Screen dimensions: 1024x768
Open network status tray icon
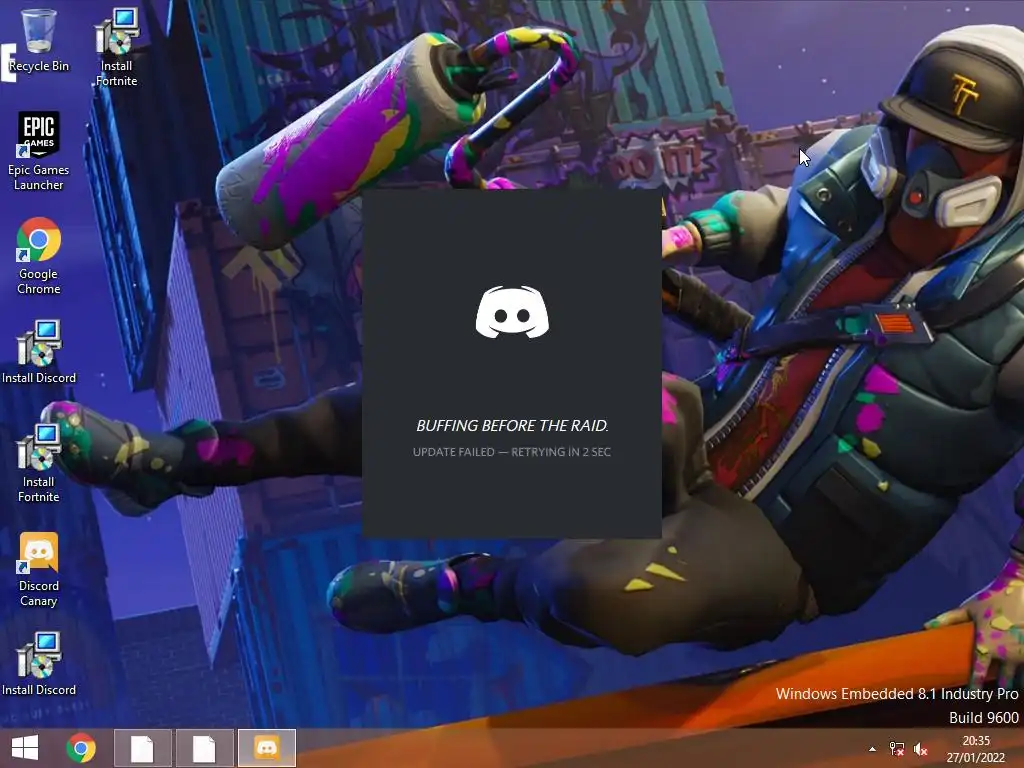pos(897,749)
